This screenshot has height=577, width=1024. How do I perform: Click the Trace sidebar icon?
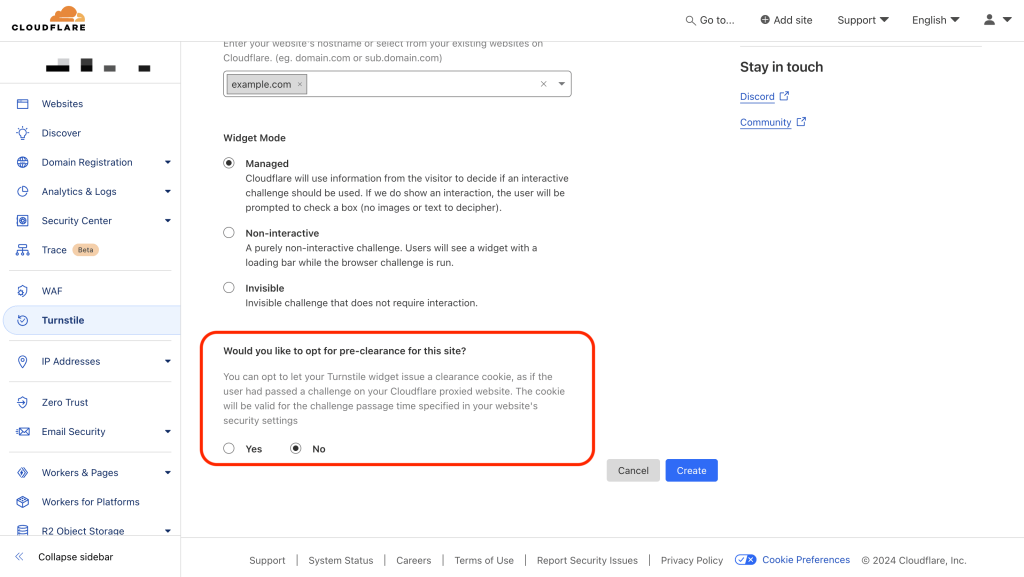click(x=22, y=250)
